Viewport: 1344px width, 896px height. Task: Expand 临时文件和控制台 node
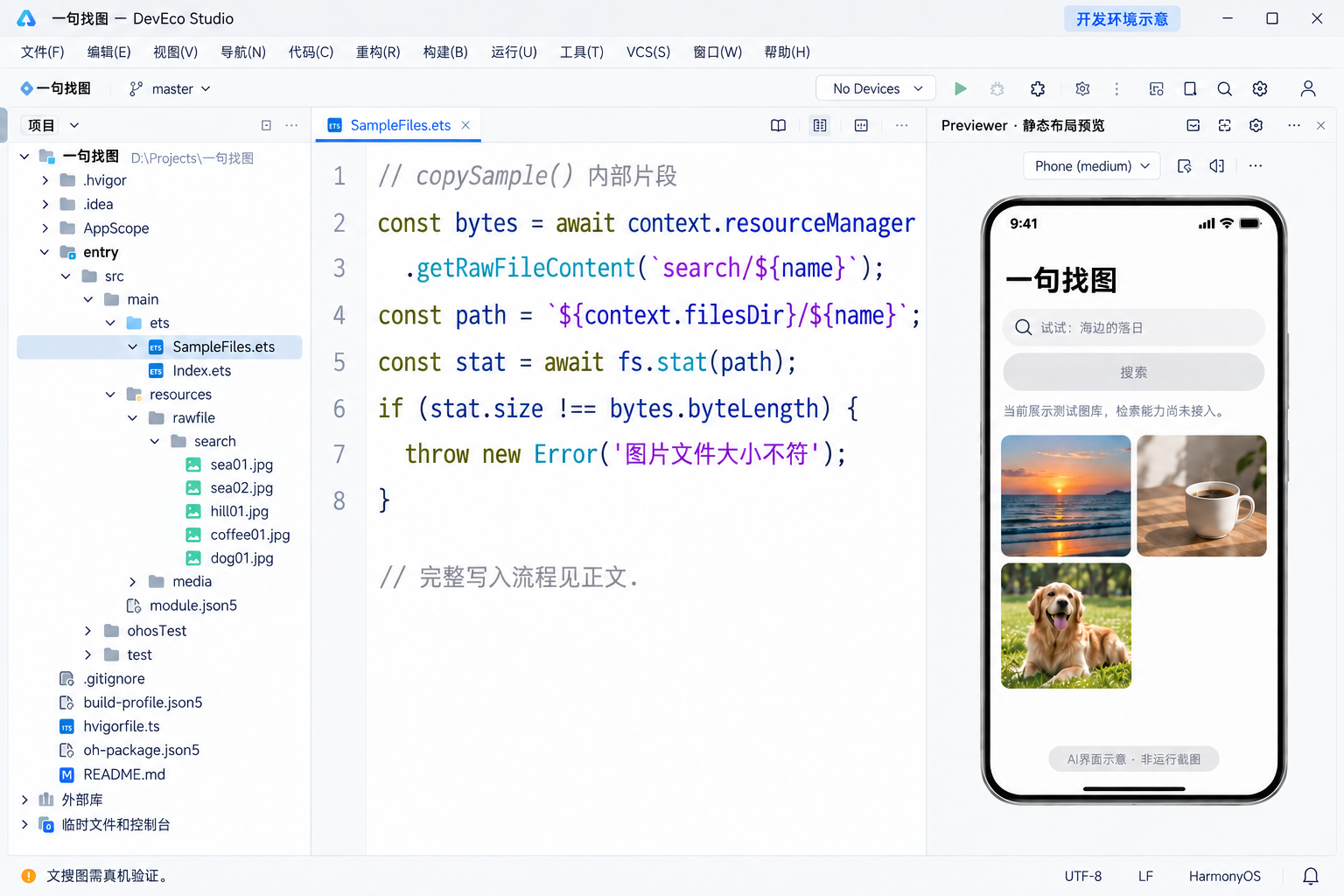tap(24, 824)
